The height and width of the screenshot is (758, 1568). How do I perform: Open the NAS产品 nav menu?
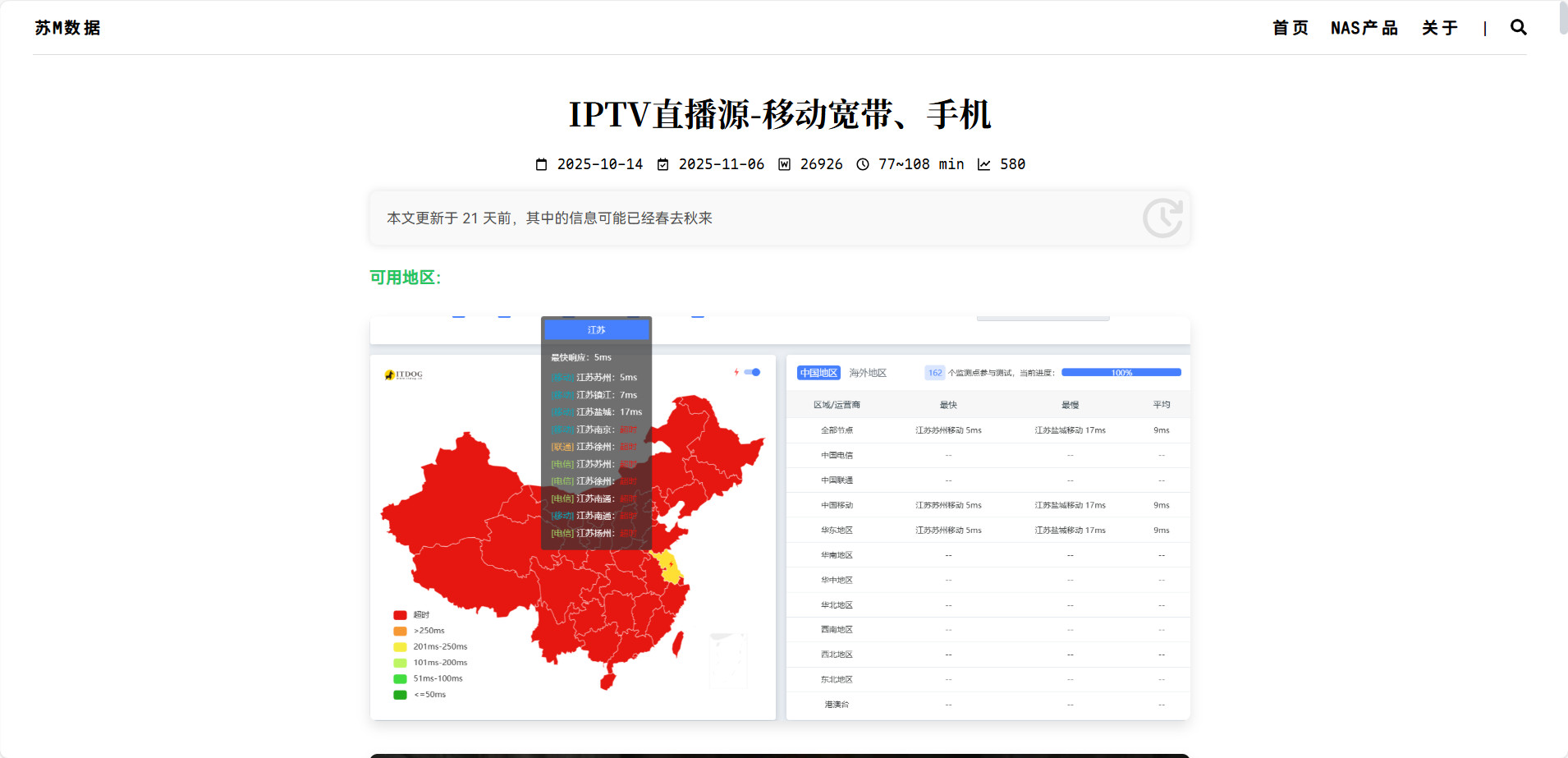point(1364,28)
